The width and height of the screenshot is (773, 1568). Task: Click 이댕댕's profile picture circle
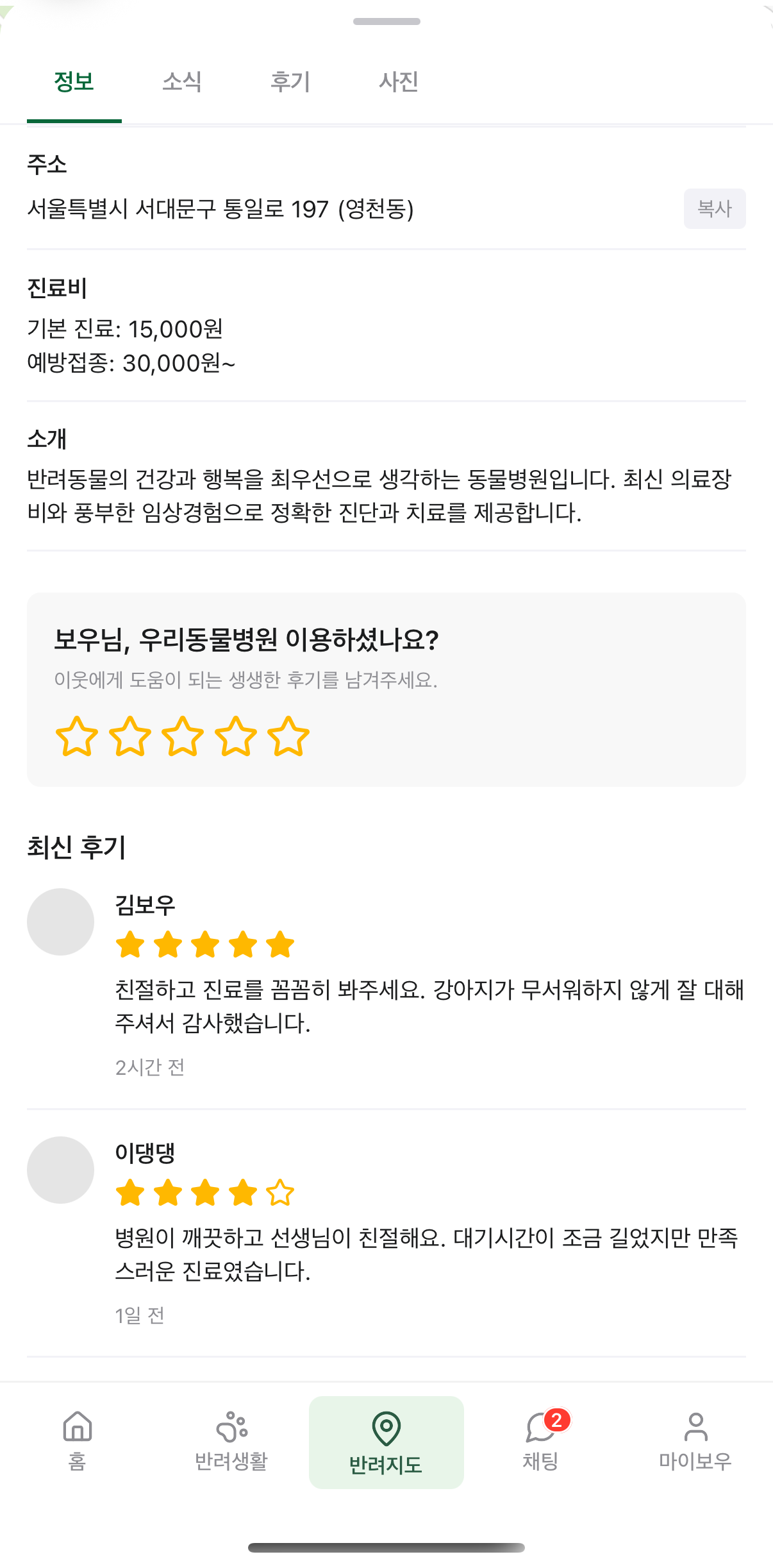pos(61,1169)
